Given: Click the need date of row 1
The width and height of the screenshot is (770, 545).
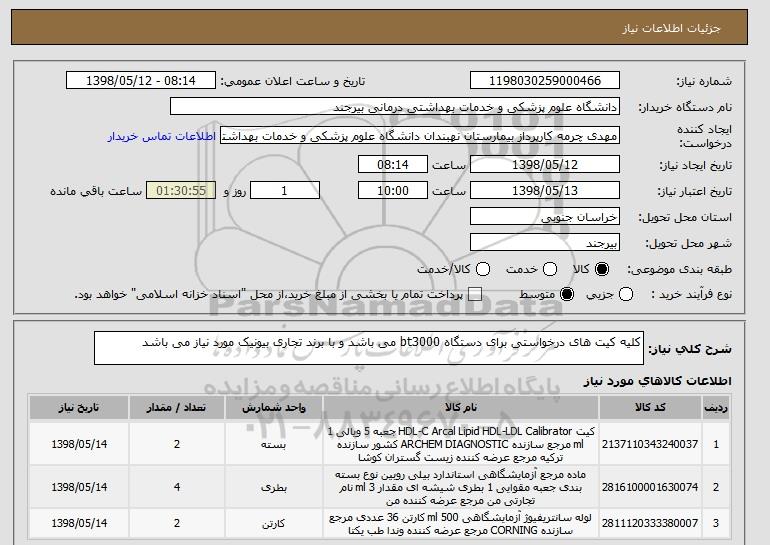Looking at the screenshot, I should click(x=79, y=444).
